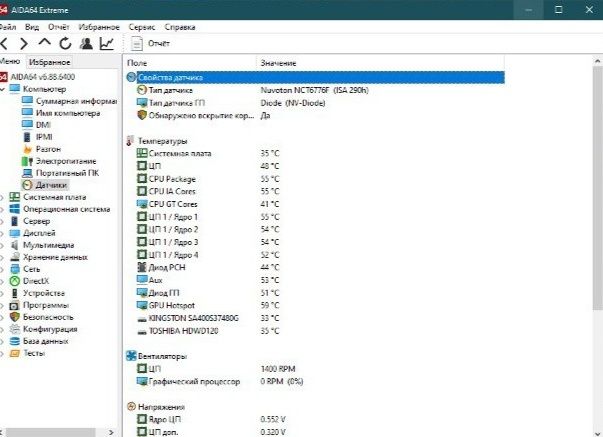Click the Устройства icon in the tree
Viewport: 603px width, 437px height.
point(15,293)
